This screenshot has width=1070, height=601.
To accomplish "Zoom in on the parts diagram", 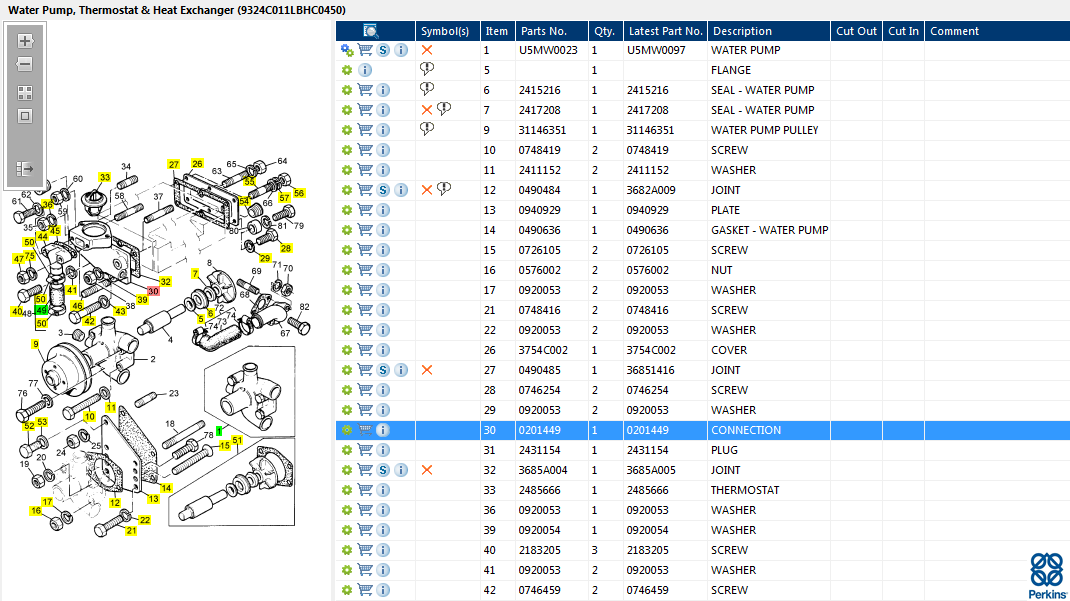I will pyautogui.click(x=25, y=41).
